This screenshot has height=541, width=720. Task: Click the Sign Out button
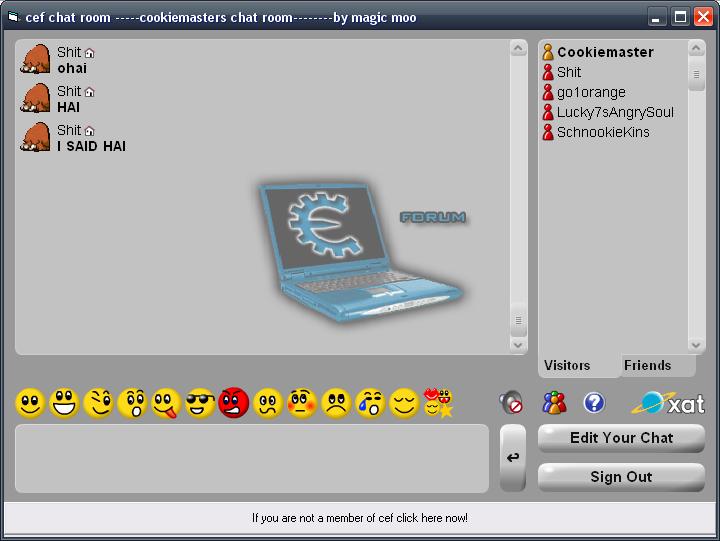[621, 477]
